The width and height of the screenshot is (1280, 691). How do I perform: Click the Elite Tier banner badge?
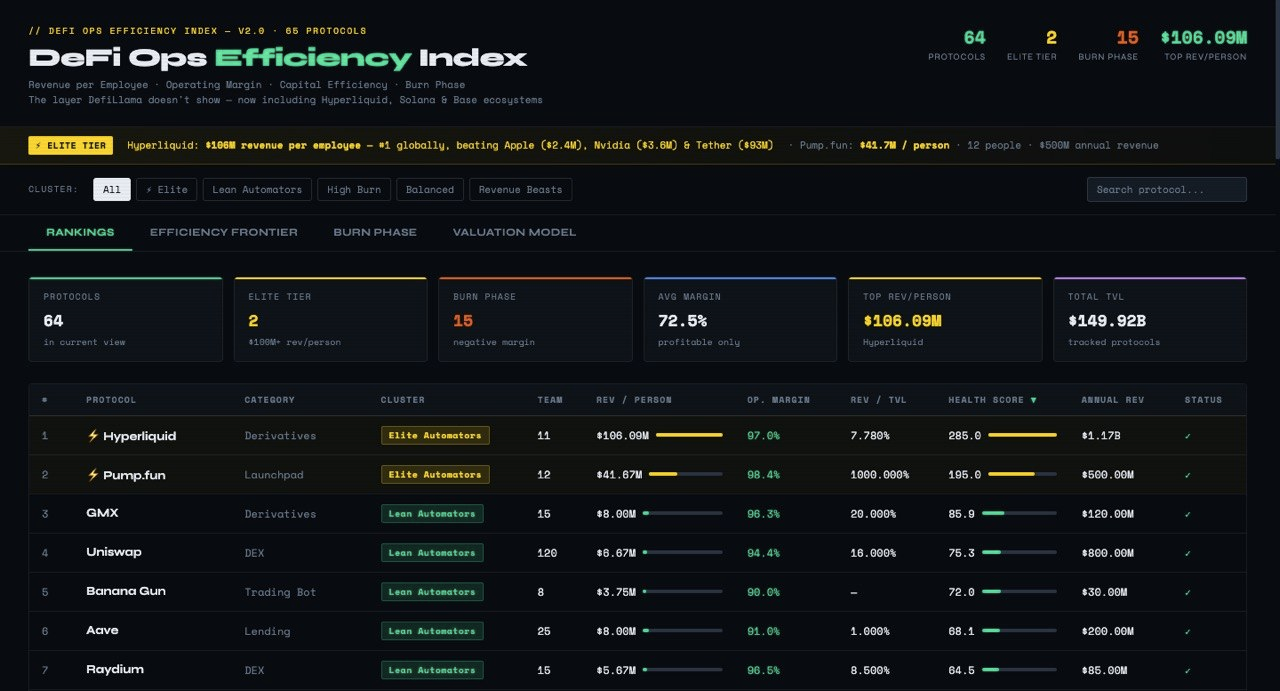tap(70, 145)
